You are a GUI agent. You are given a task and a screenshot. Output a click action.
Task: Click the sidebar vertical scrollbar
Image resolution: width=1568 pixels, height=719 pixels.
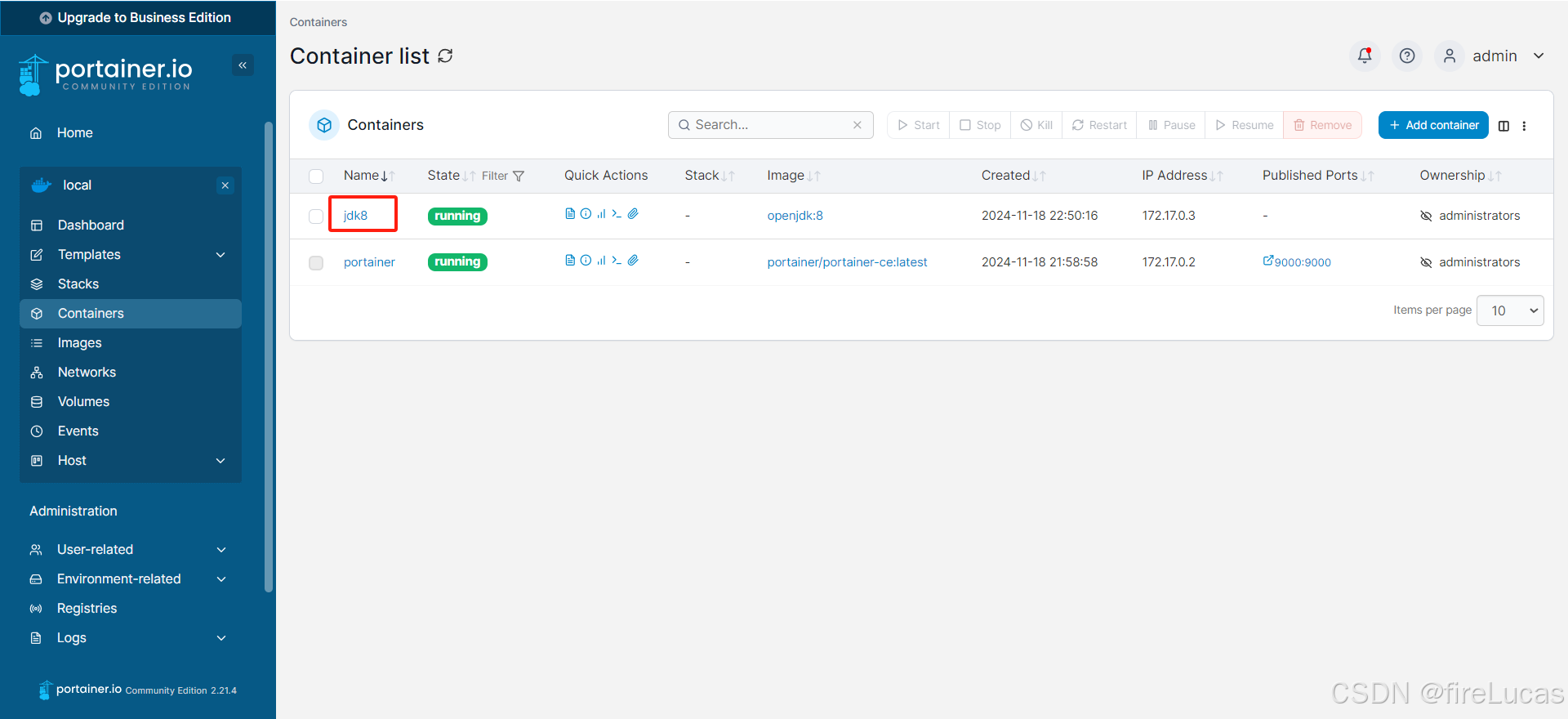[x=269, y=357]
